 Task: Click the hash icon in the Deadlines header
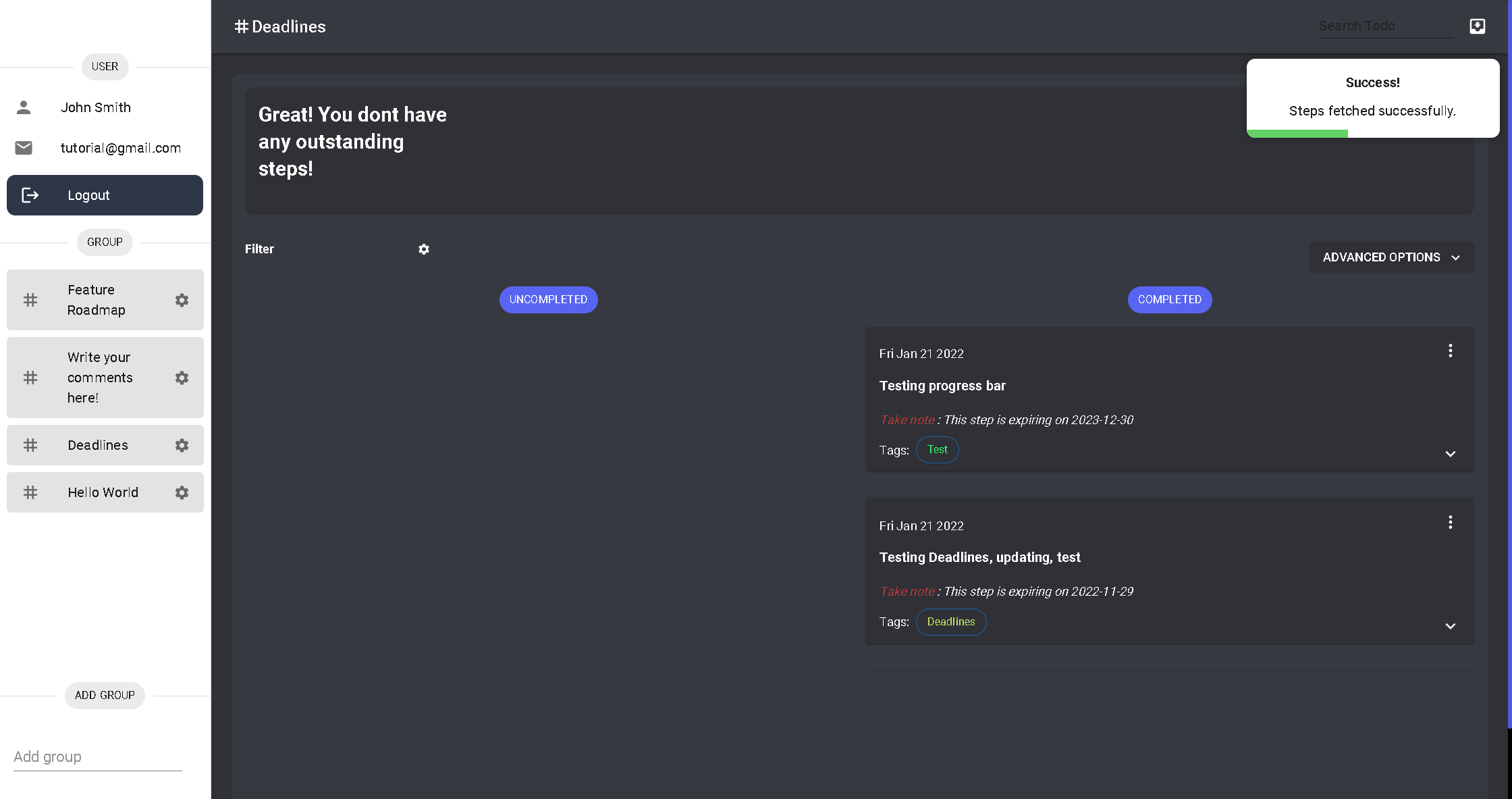[242, 26]
